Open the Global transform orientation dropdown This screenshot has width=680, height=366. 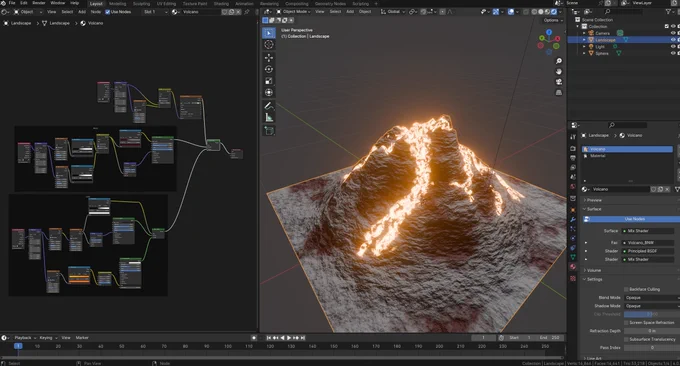pos(393,12)
